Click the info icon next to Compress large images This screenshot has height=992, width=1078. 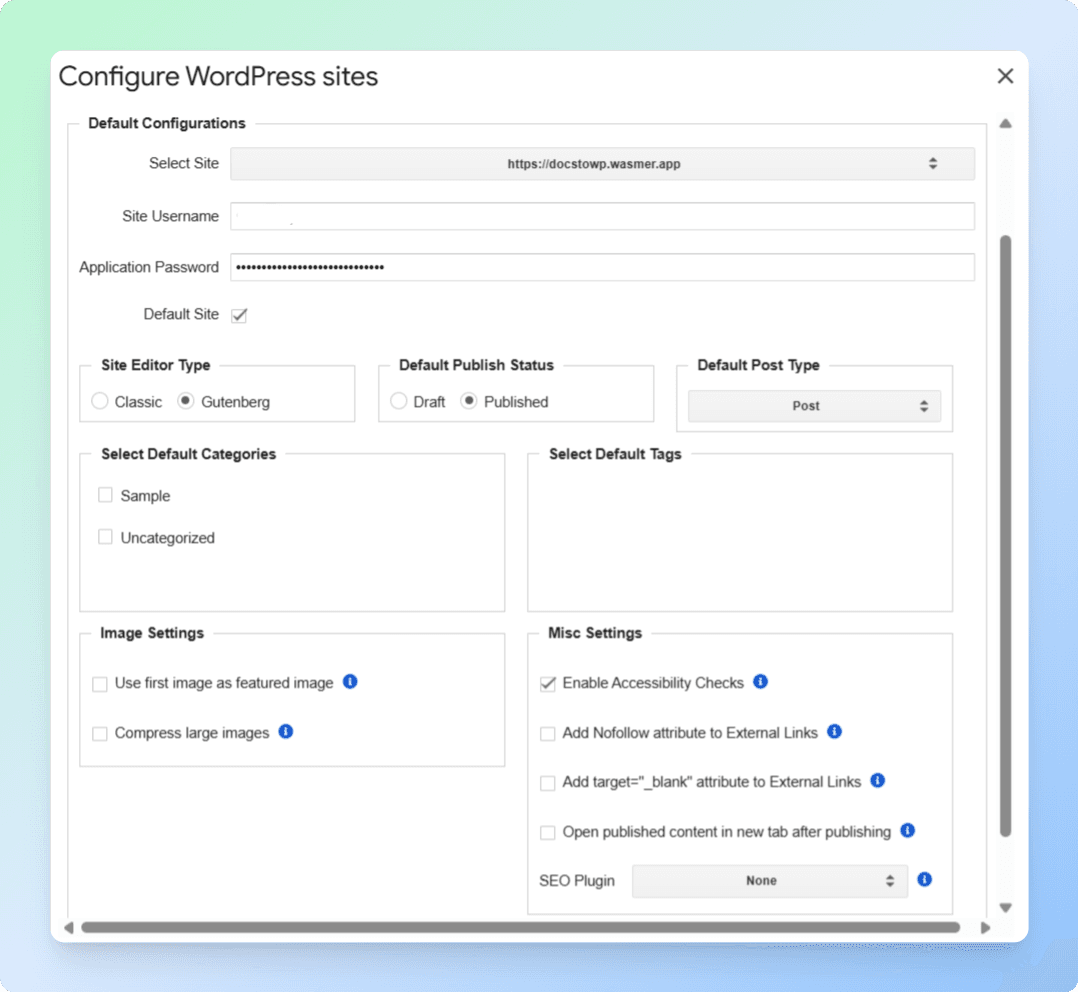[285, 732]
